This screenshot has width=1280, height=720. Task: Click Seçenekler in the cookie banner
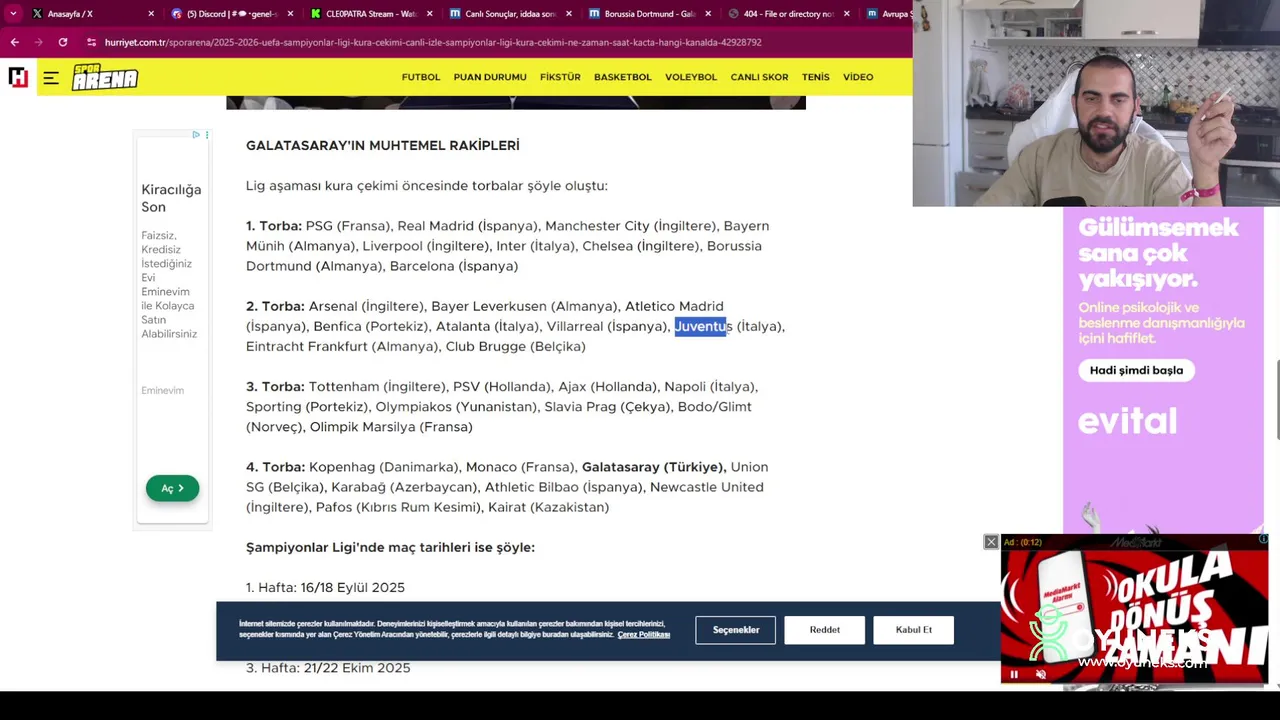coord(736,630)
